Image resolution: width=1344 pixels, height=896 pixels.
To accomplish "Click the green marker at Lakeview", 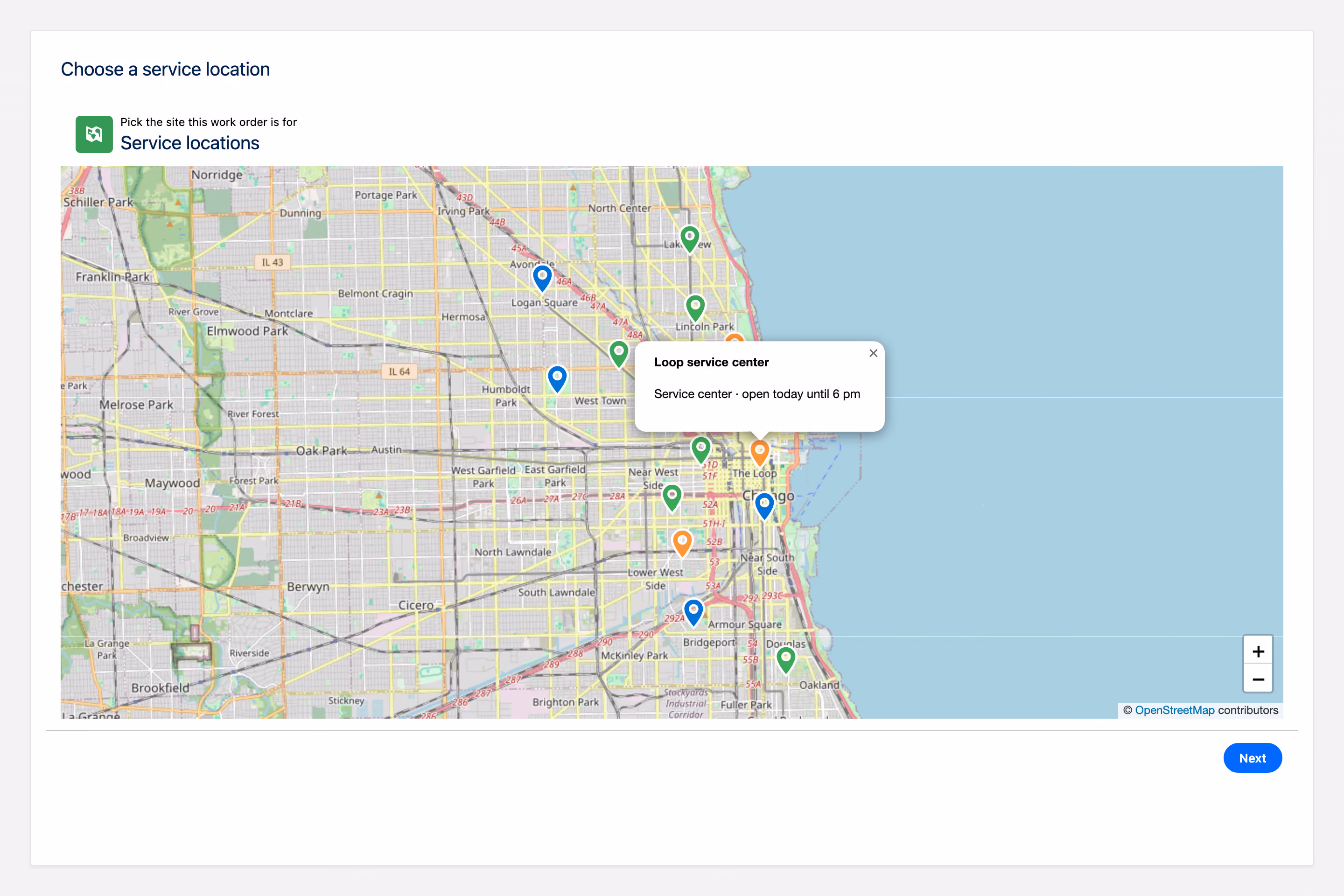I will click(x=690, y=239).
